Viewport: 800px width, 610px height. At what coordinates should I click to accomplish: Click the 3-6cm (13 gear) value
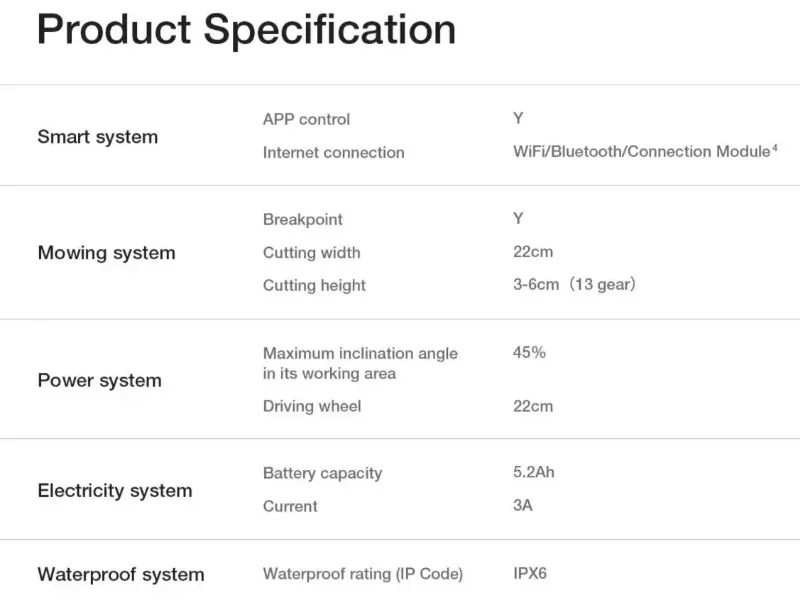point(574,284)
